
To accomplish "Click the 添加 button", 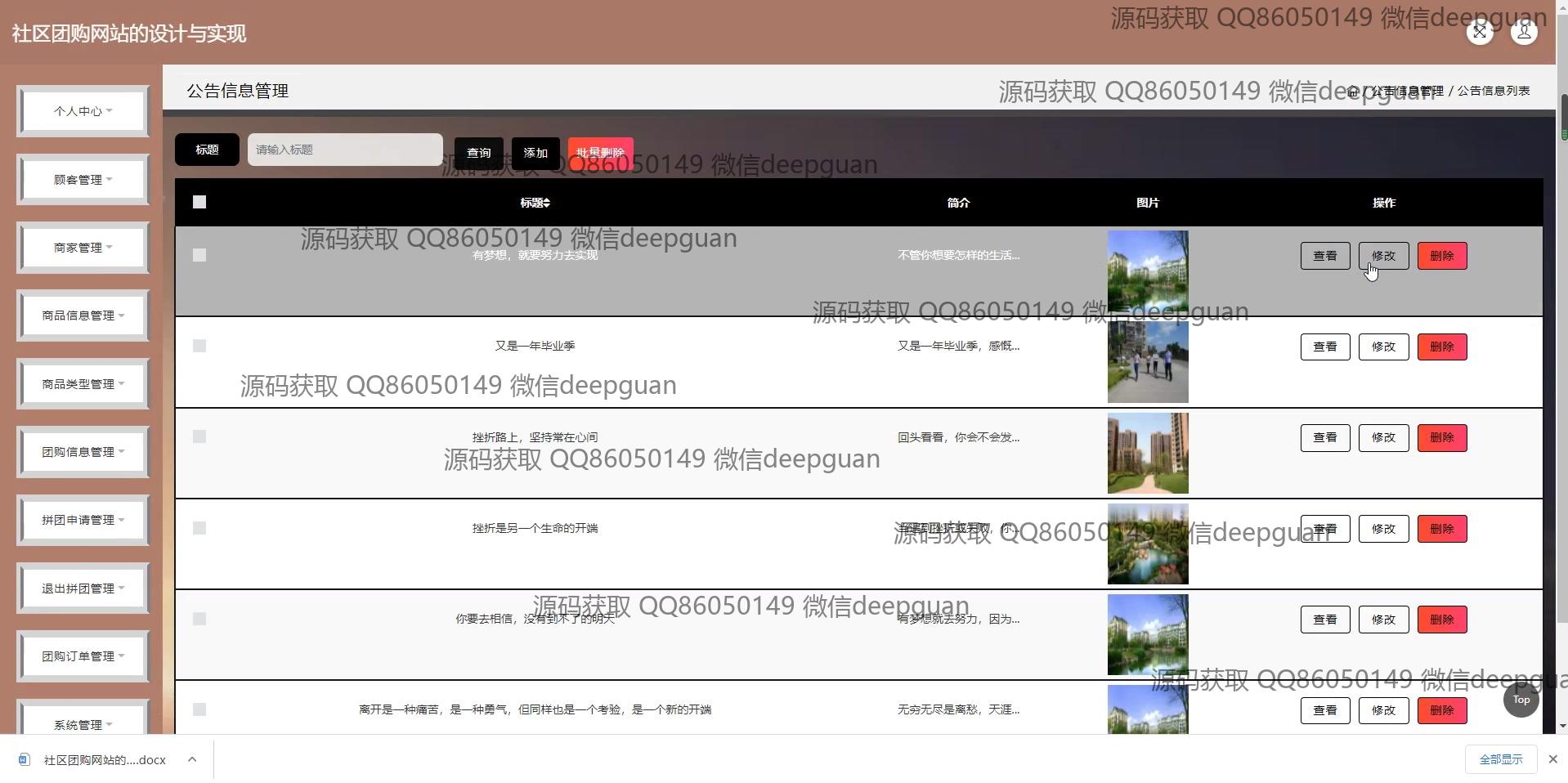I will 535,153.
